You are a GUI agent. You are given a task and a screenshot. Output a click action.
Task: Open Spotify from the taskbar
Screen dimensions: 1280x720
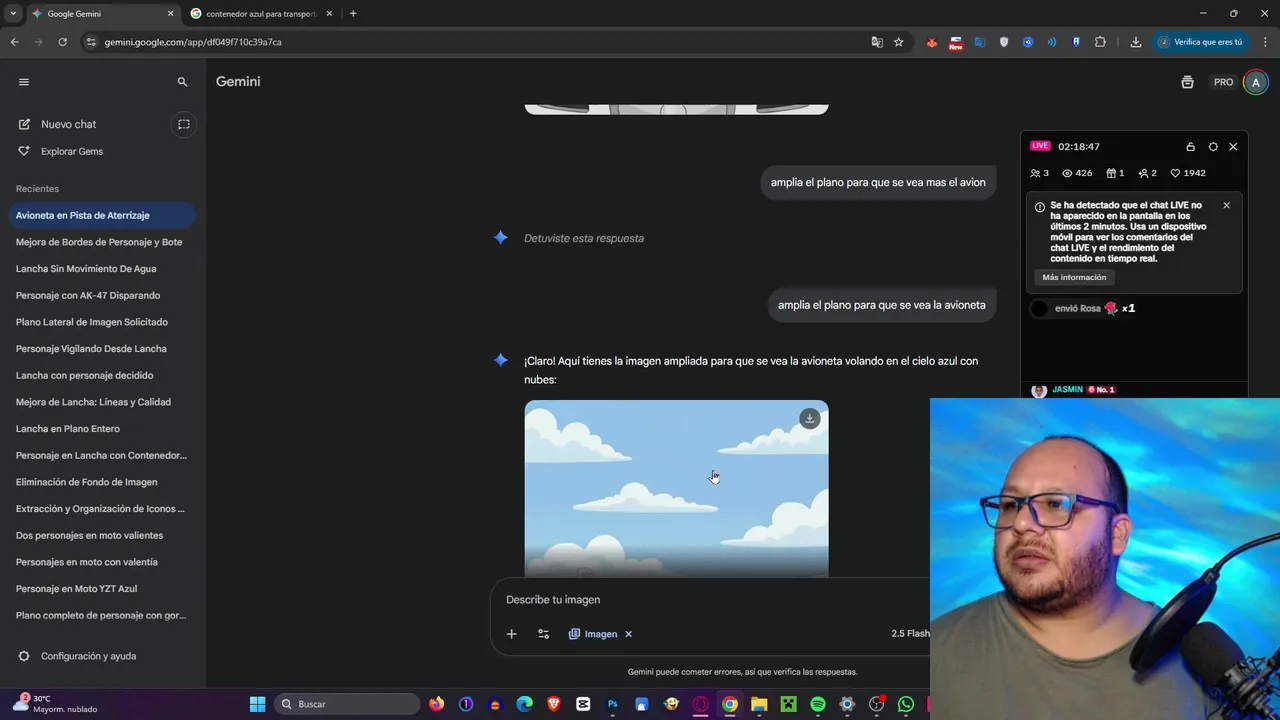818,704
